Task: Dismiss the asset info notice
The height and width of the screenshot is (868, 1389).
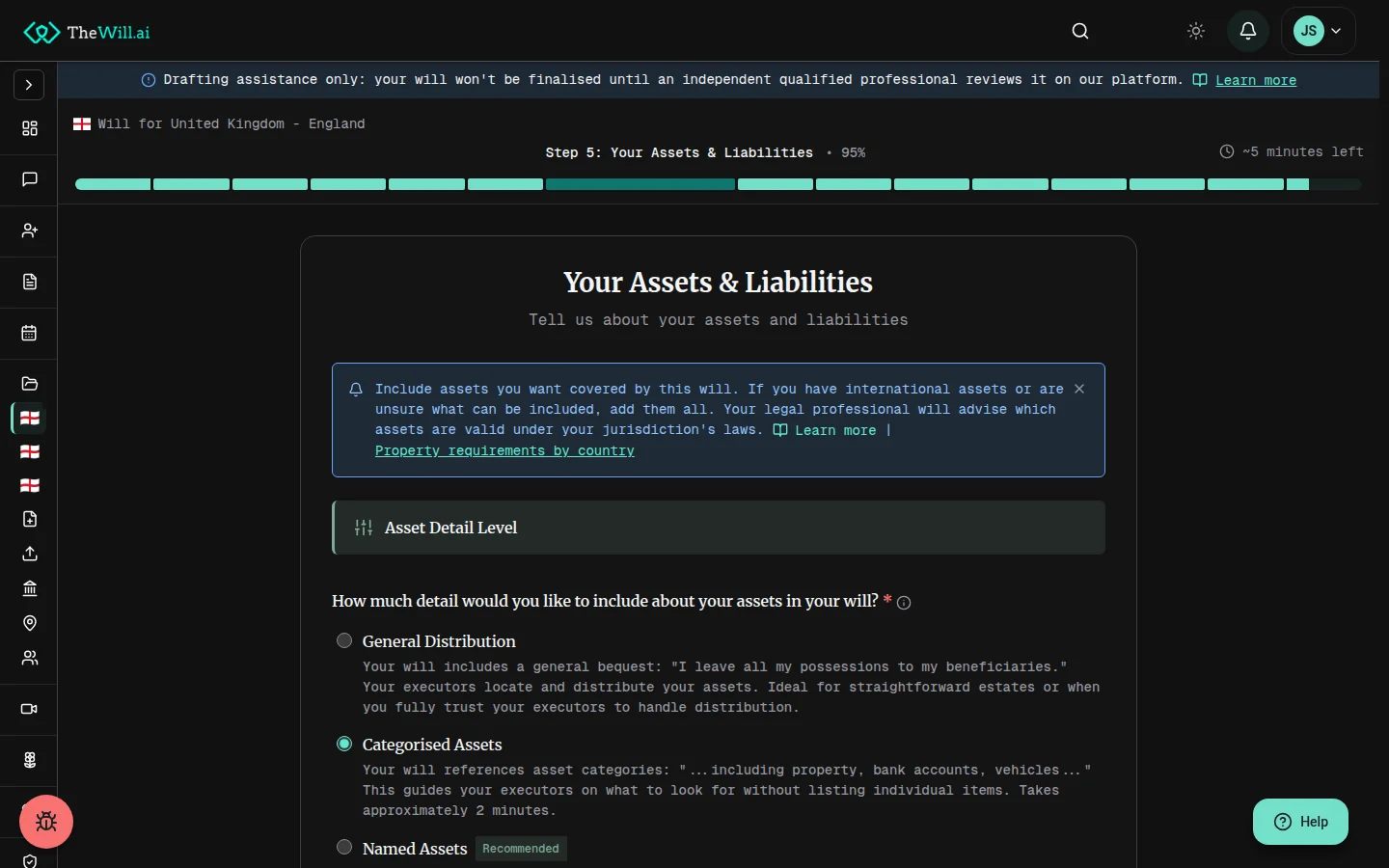Action: point(1079,389)
